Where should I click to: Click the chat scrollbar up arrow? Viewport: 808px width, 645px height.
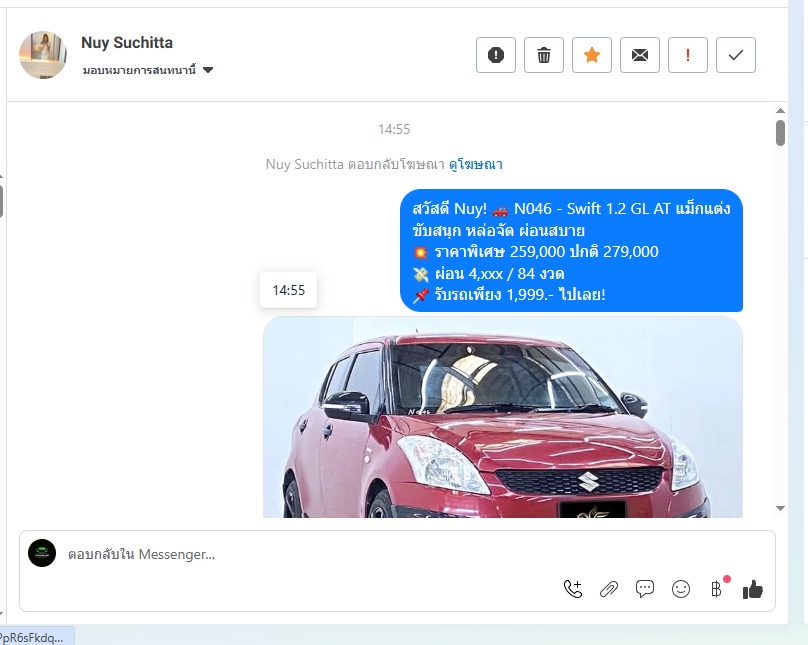tap(780, 111)
